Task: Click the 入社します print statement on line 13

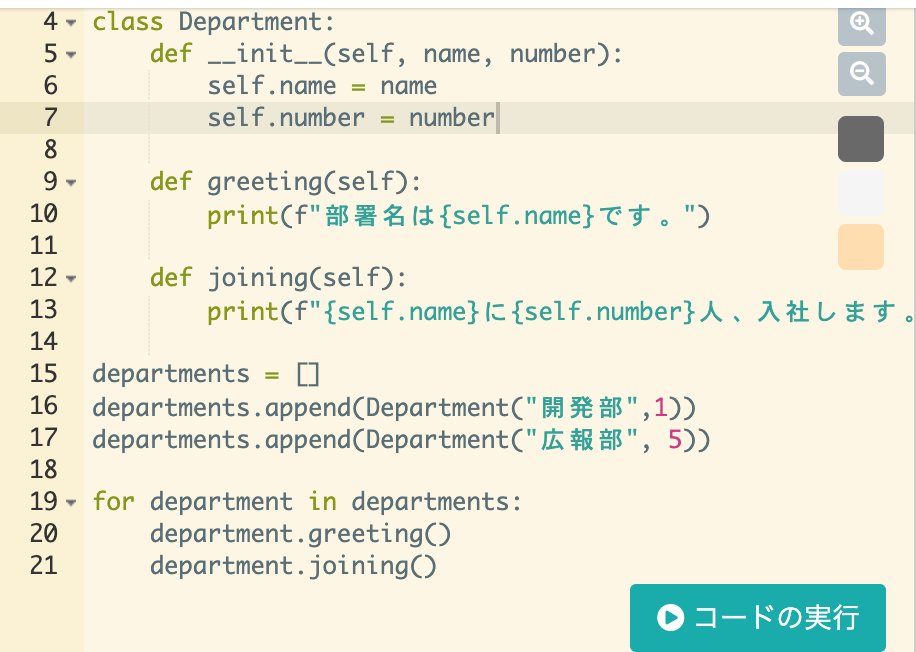Action: click(x=561, y=311)
